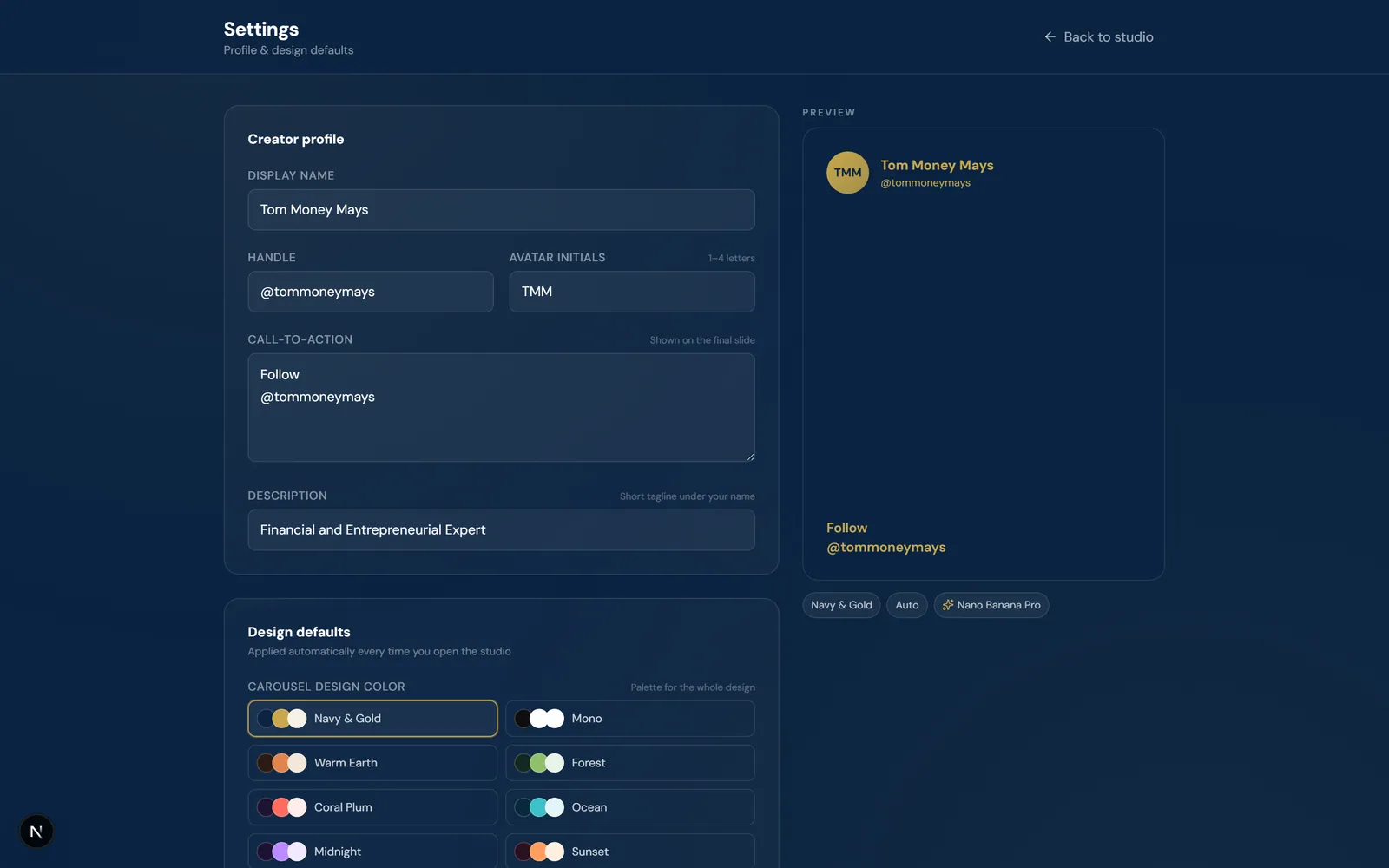
Task: Click the Back to studio link
Action: (1098, 36)
